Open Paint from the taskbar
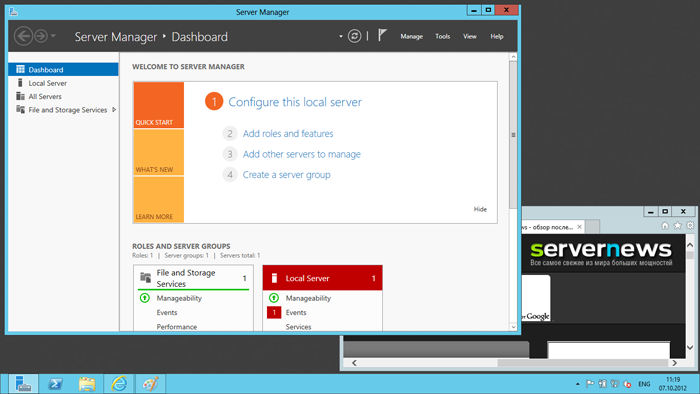Screen dimensions: 700x394 coord(150,384)
